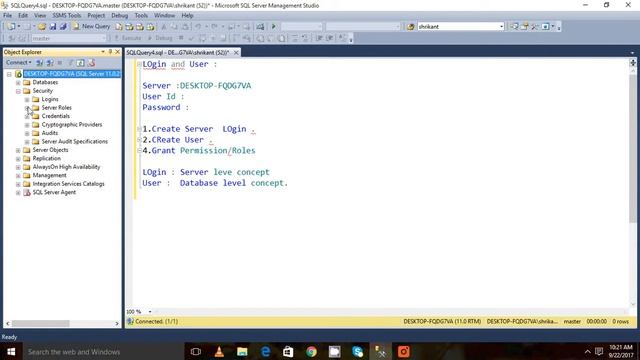The image size is (640, 360).
Task: Select the SQLQuery4.sql document tab
Action: [178, 53]
